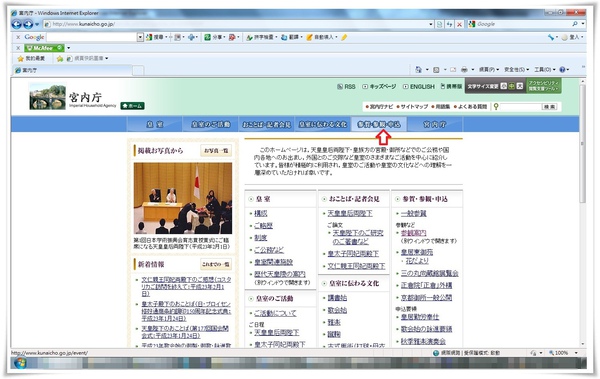Refresh the page using the address bar icon
Screen dimensions: 600x379
450,24
